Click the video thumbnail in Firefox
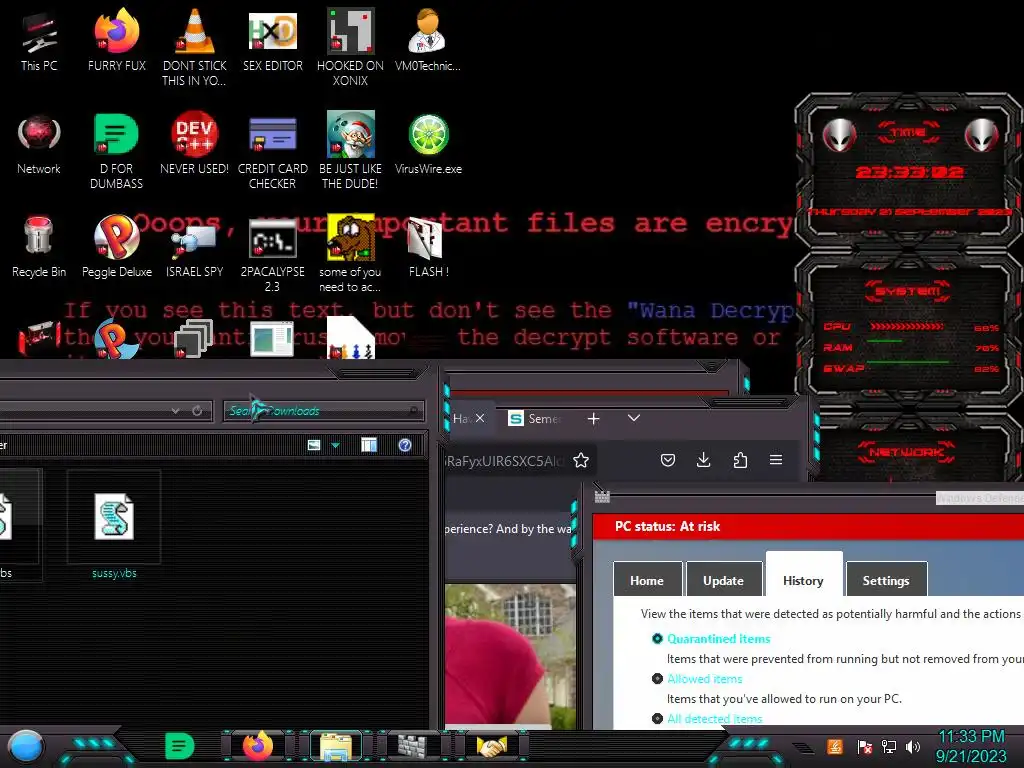Image resolution: width=1024 pixels, height=768 pixels. [x=511, y=656]
